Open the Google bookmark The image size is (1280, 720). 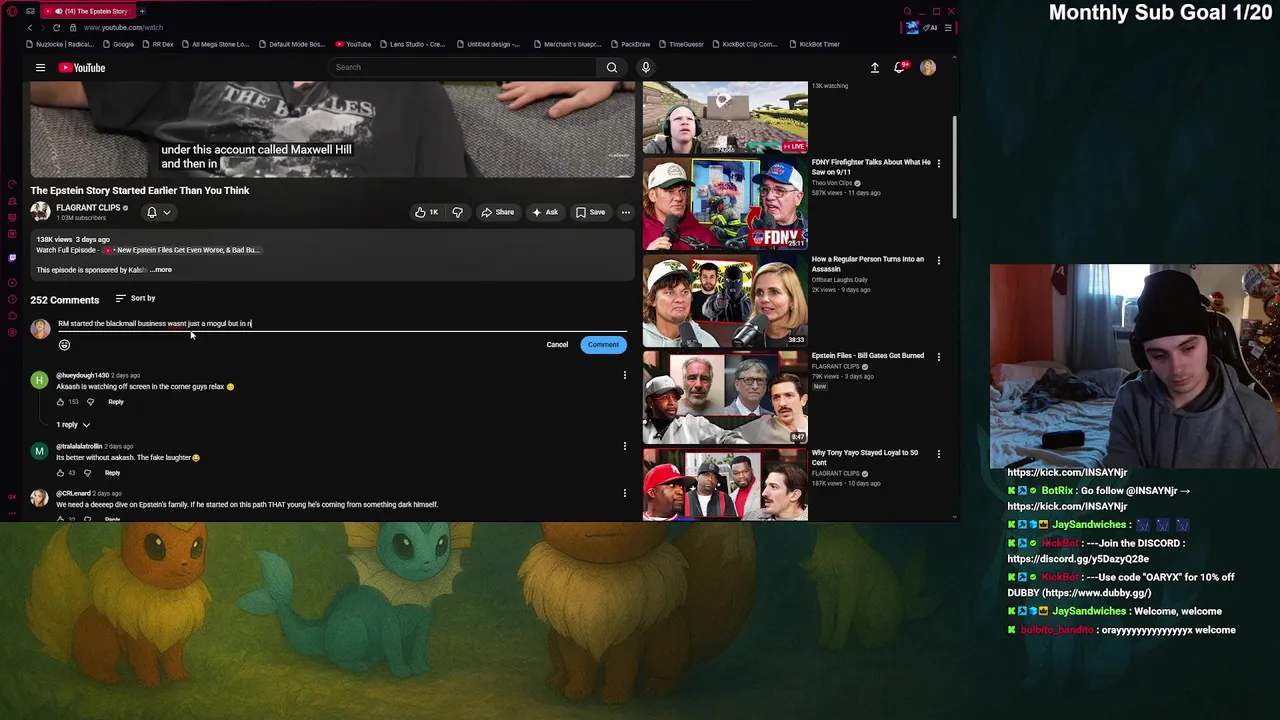click(x=118, y=44)
